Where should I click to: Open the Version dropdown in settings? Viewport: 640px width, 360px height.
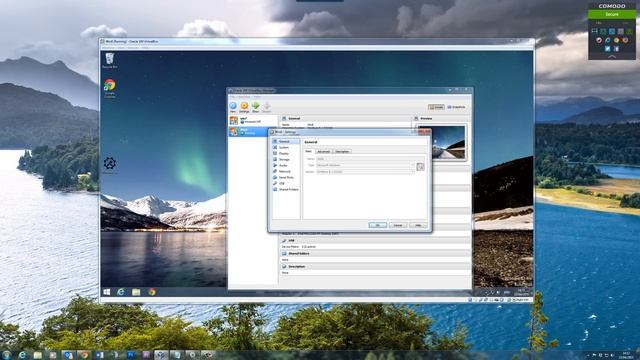365,172
